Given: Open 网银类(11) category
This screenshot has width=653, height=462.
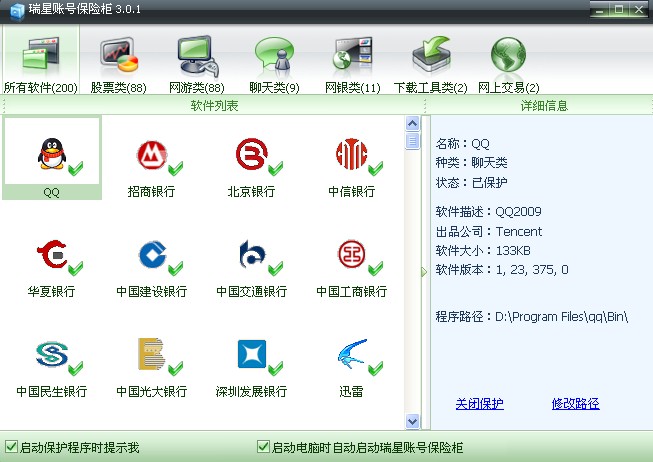Looking at the screenshot, I should click(352, 65).
